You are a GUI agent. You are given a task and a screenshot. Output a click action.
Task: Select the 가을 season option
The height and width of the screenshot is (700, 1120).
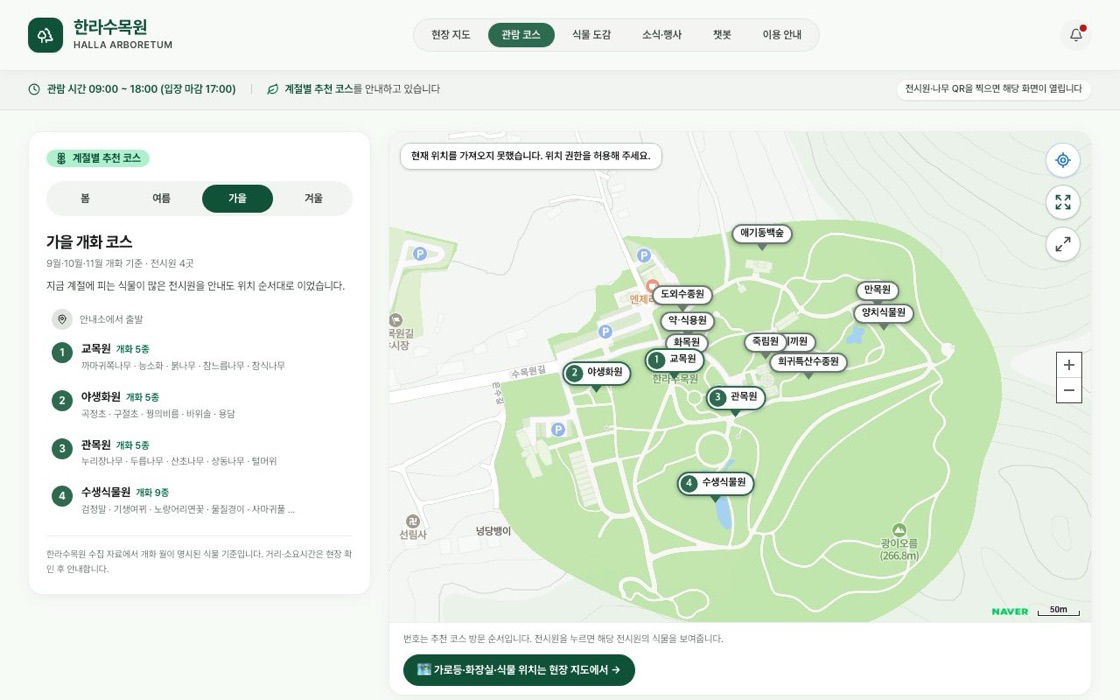[x=237, y=199]
